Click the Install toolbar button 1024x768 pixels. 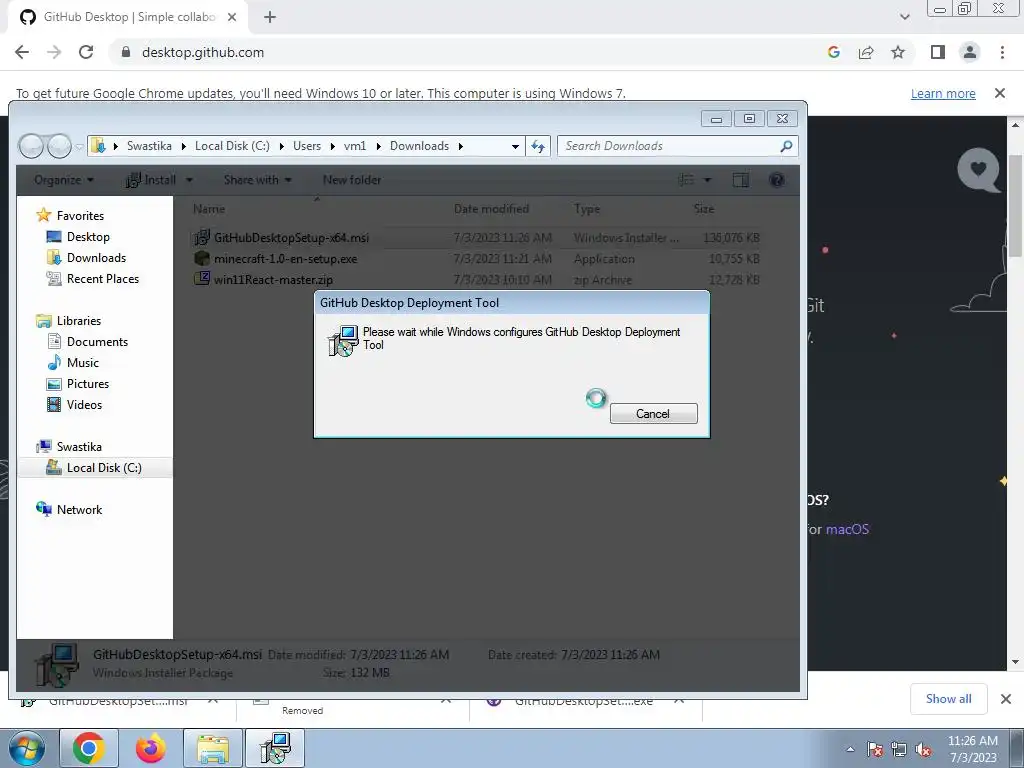(x=152, y=180)
